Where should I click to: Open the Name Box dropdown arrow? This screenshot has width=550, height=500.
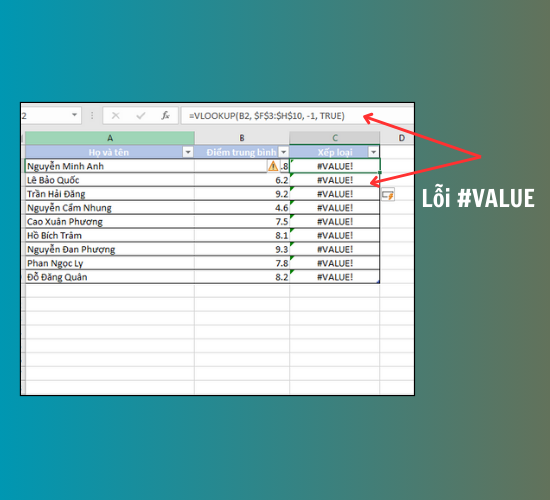(x=74, y=115)
